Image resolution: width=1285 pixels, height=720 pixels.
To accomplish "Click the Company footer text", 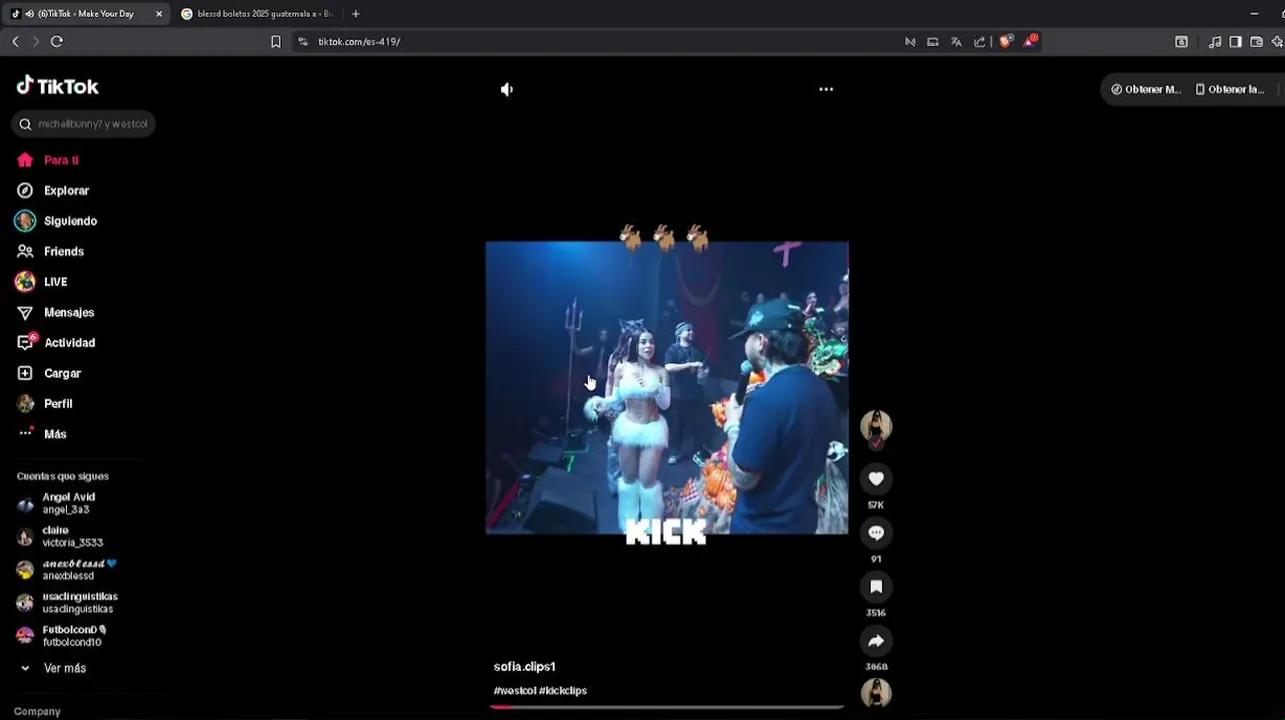I will pyautogui.click(x=37, y=711).
